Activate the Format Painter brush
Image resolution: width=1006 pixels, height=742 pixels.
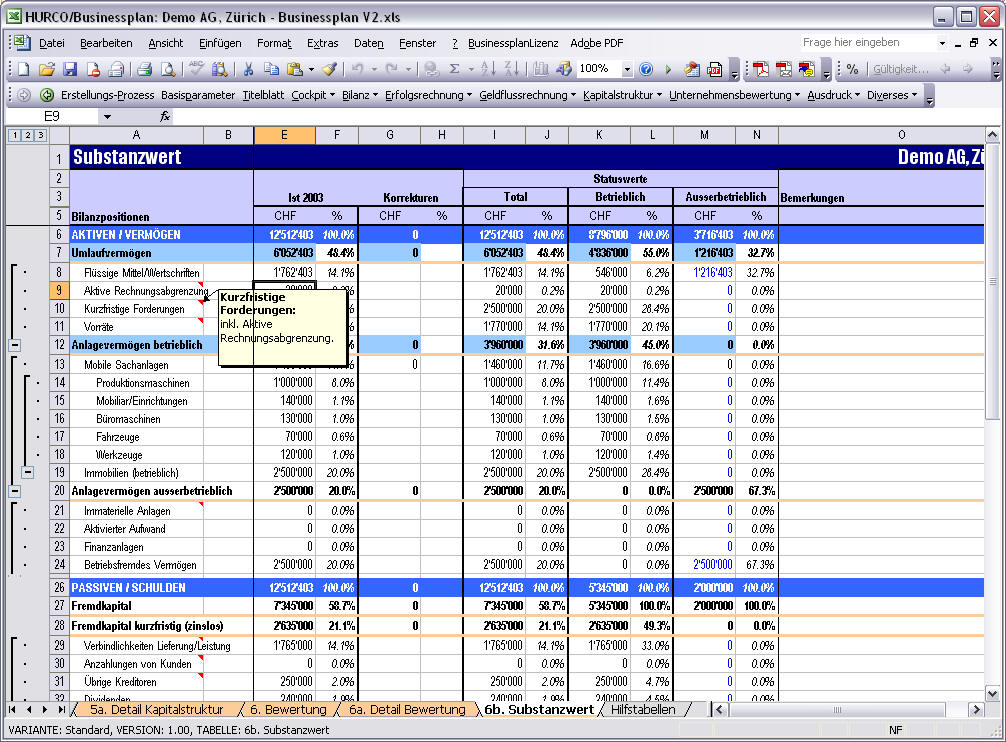[329, 69]
